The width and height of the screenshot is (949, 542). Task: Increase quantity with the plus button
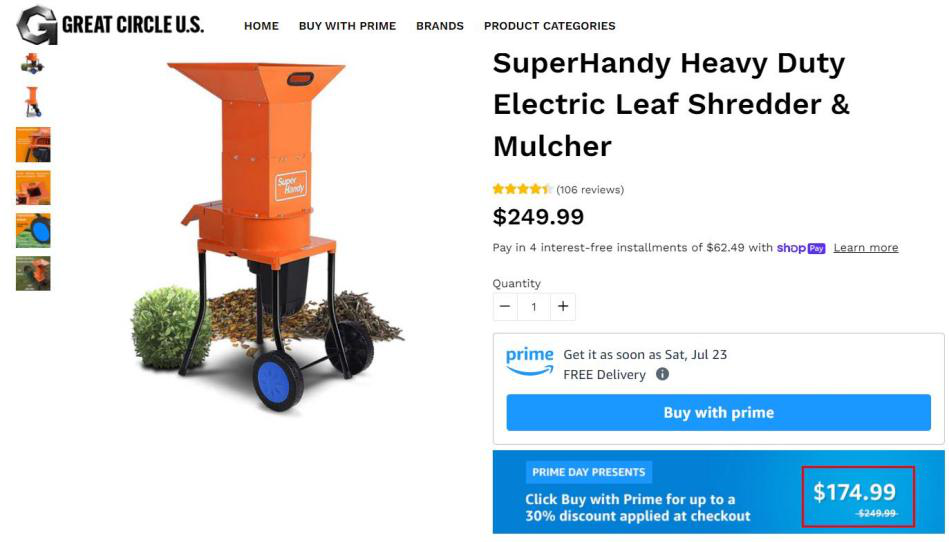pyautogui.click(x=563, y=306)
